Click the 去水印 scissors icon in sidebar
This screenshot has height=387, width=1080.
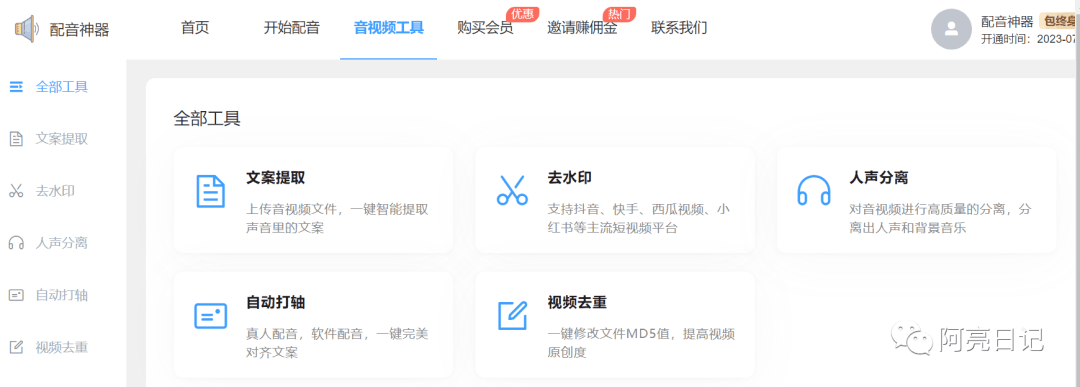click(16, 191)
